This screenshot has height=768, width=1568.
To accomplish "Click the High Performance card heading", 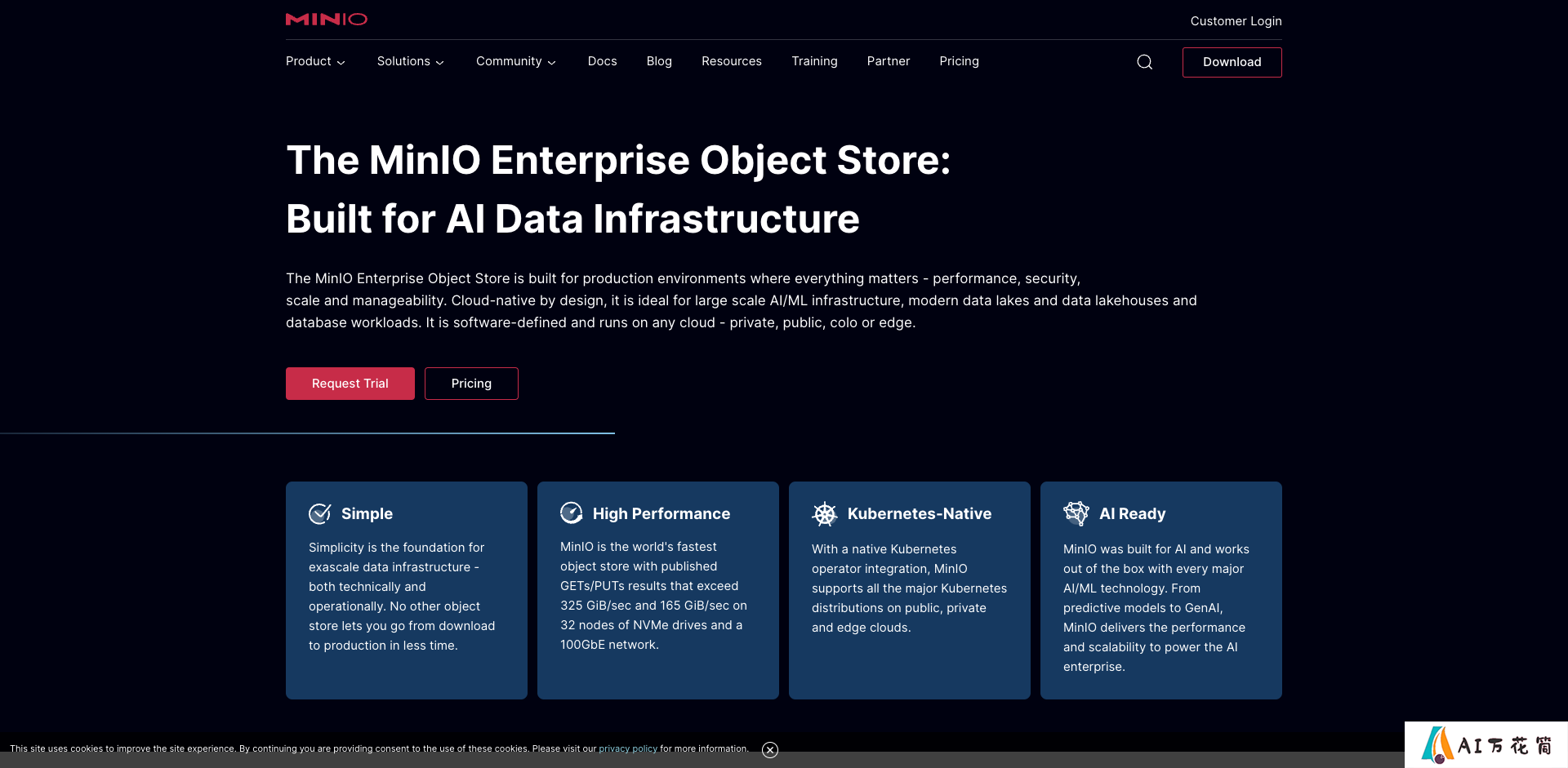I will click(661, 513).
